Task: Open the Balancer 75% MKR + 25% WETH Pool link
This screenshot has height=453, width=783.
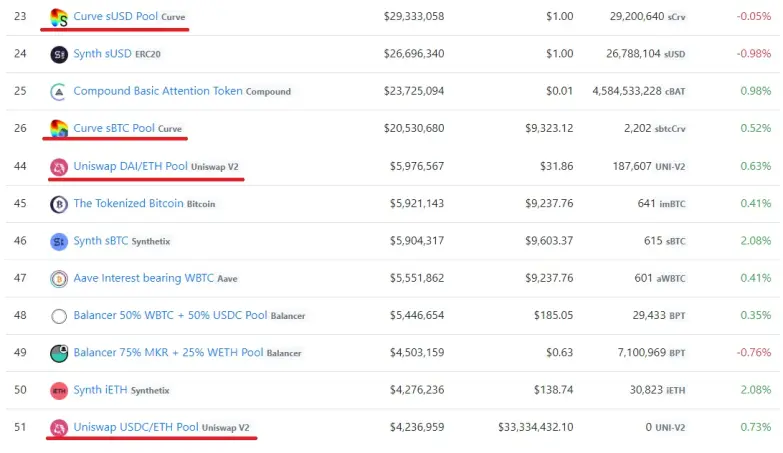Action: [x=168, y=353]
